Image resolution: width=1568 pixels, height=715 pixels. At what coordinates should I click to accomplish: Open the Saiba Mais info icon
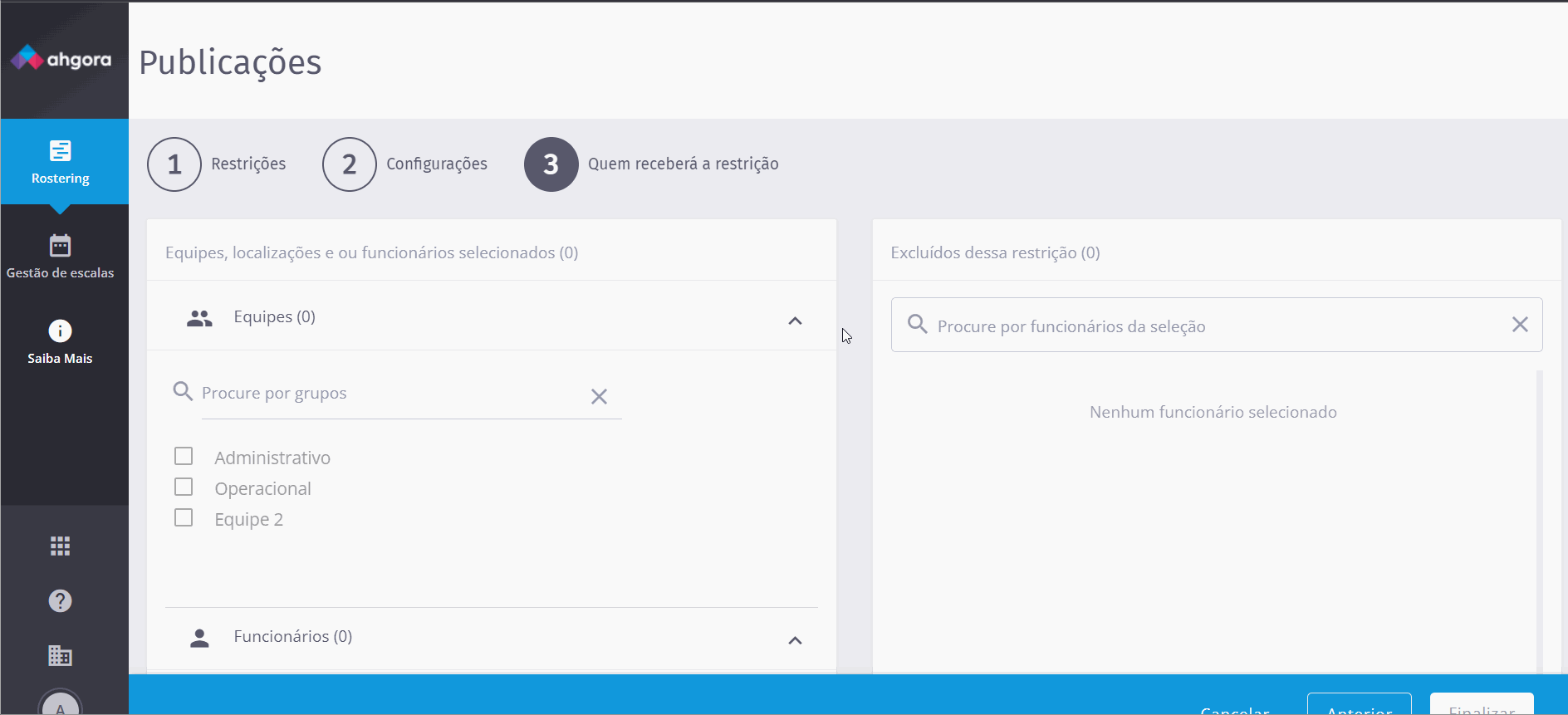(60, 331)
